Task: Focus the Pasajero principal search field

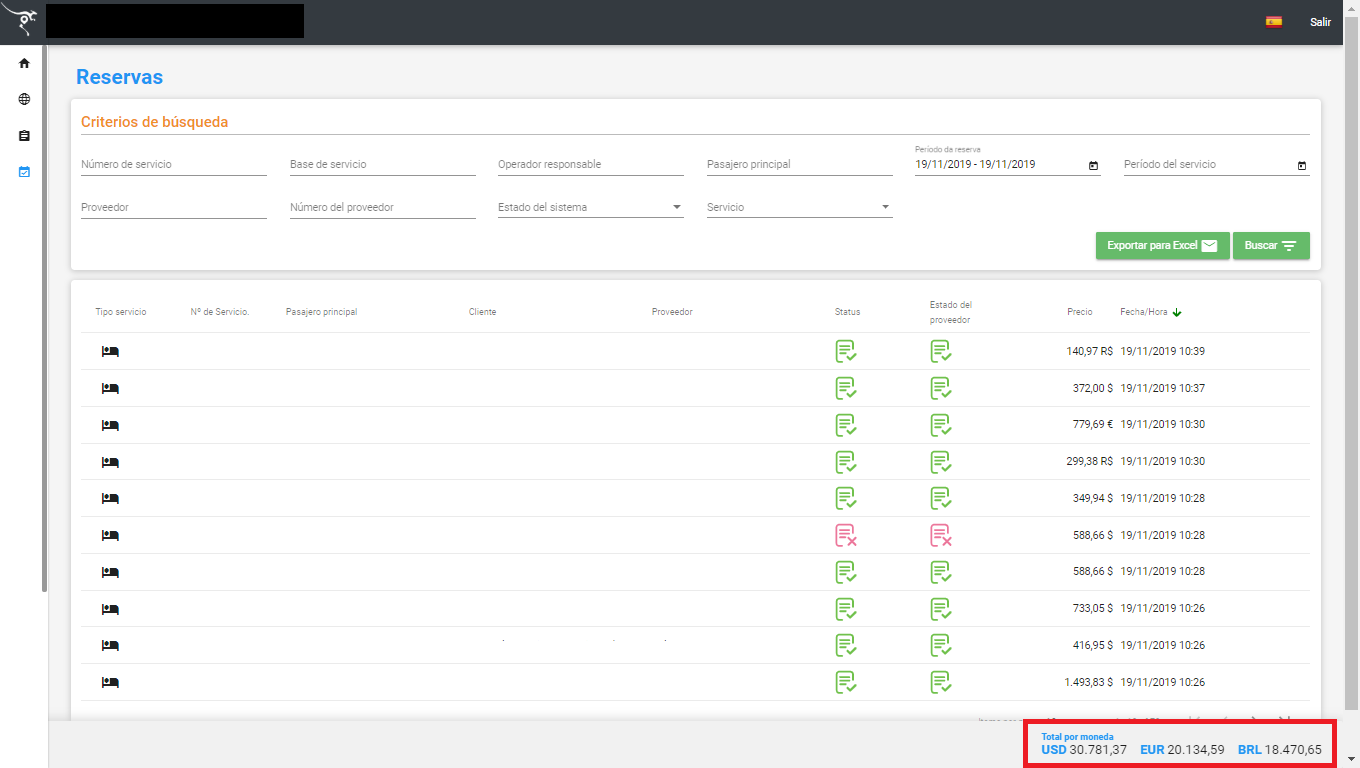Action: click(800, 165)
